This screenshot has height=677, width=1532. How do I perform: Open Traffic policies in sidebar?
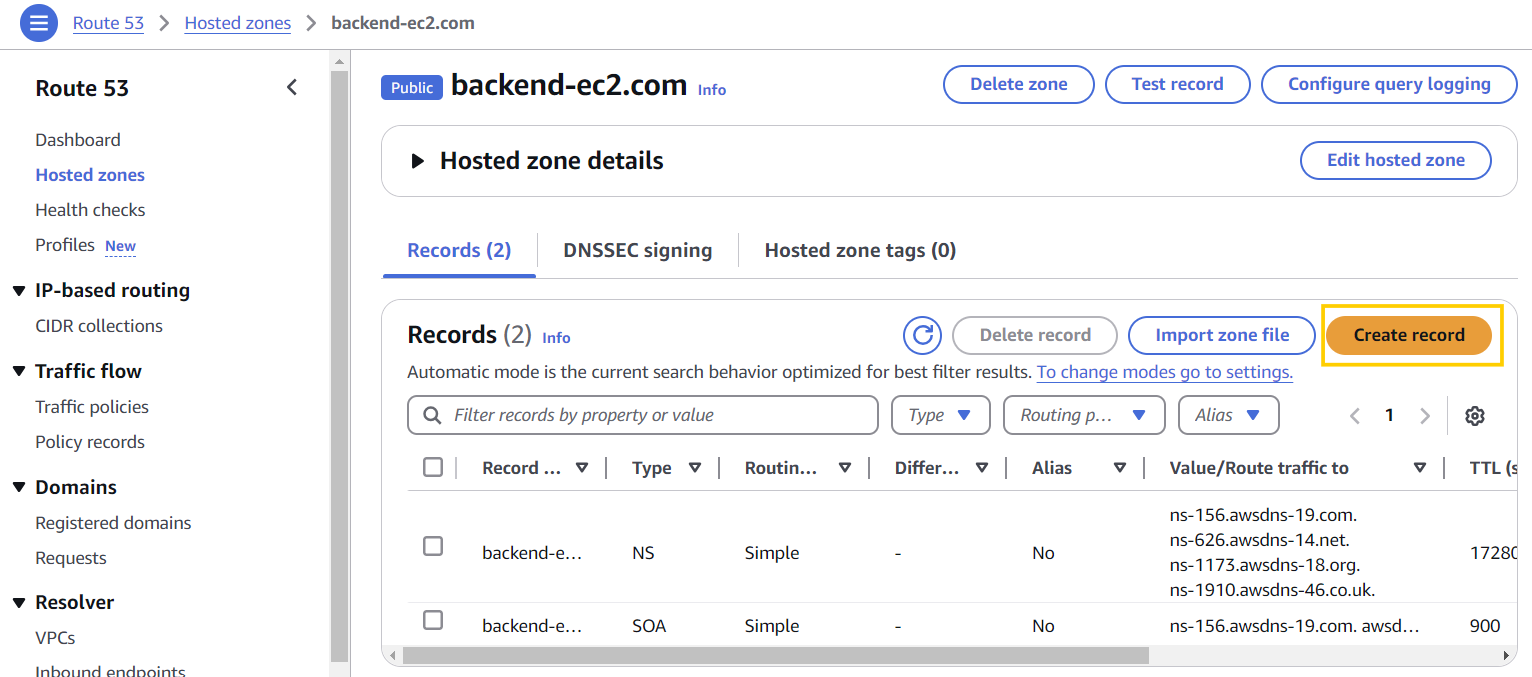92,407
